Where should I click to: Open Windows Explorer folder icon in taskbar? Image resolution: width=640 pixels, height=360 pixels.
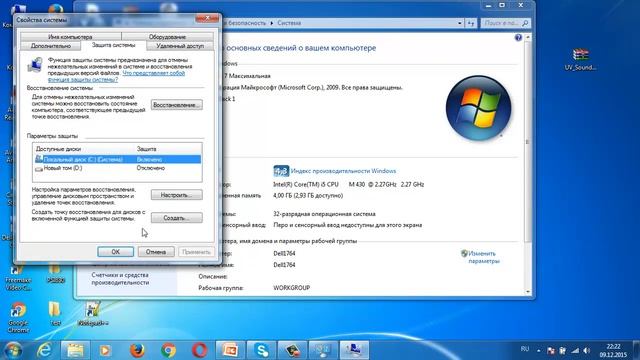(76, 350)
